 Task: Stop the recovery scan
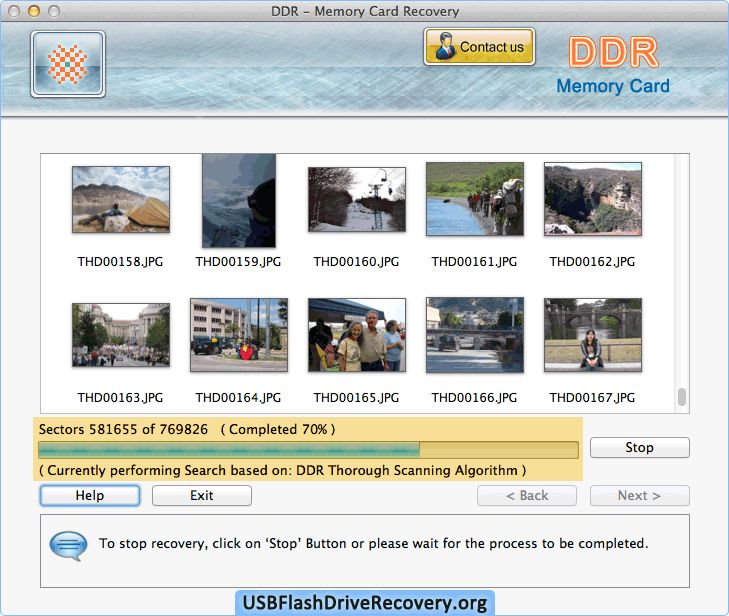tap(639, 448)
